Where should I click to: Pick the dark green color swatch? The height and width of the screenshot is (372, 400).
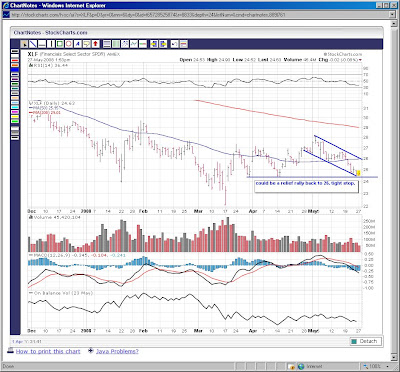[x=15, y=84]
